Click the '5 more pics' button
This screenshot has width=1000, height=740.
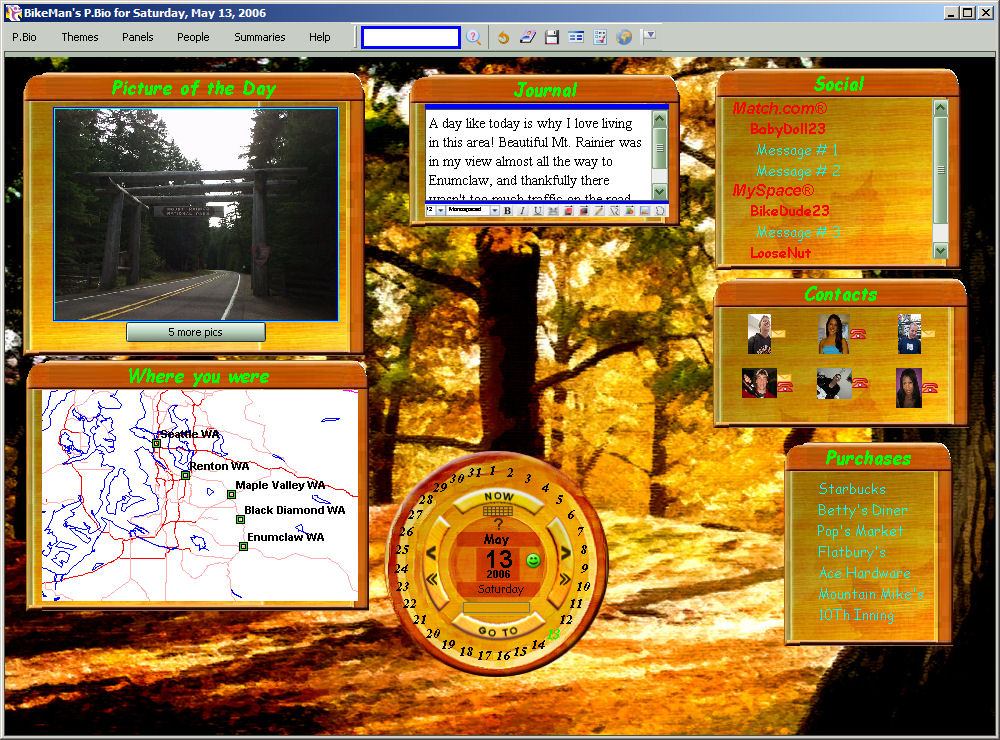point(196,332)
